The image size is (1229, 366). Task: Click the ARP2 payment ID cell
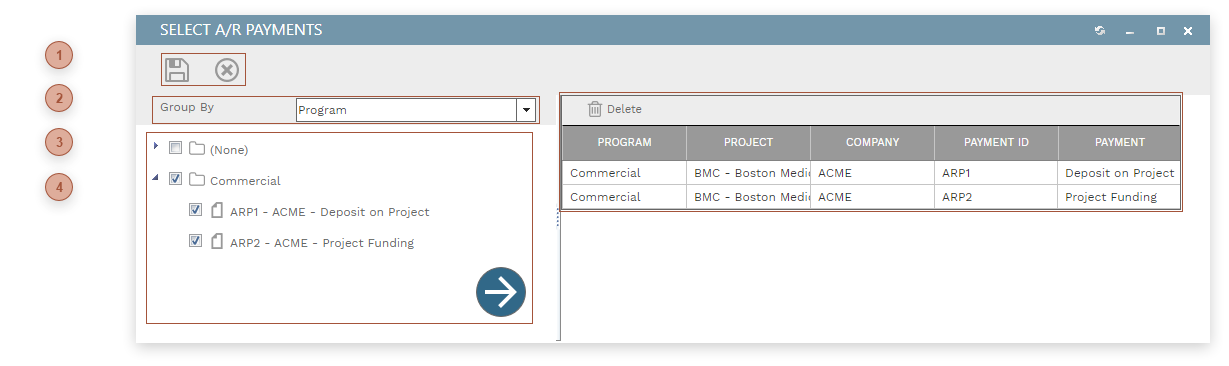click(x=996, y=197)
